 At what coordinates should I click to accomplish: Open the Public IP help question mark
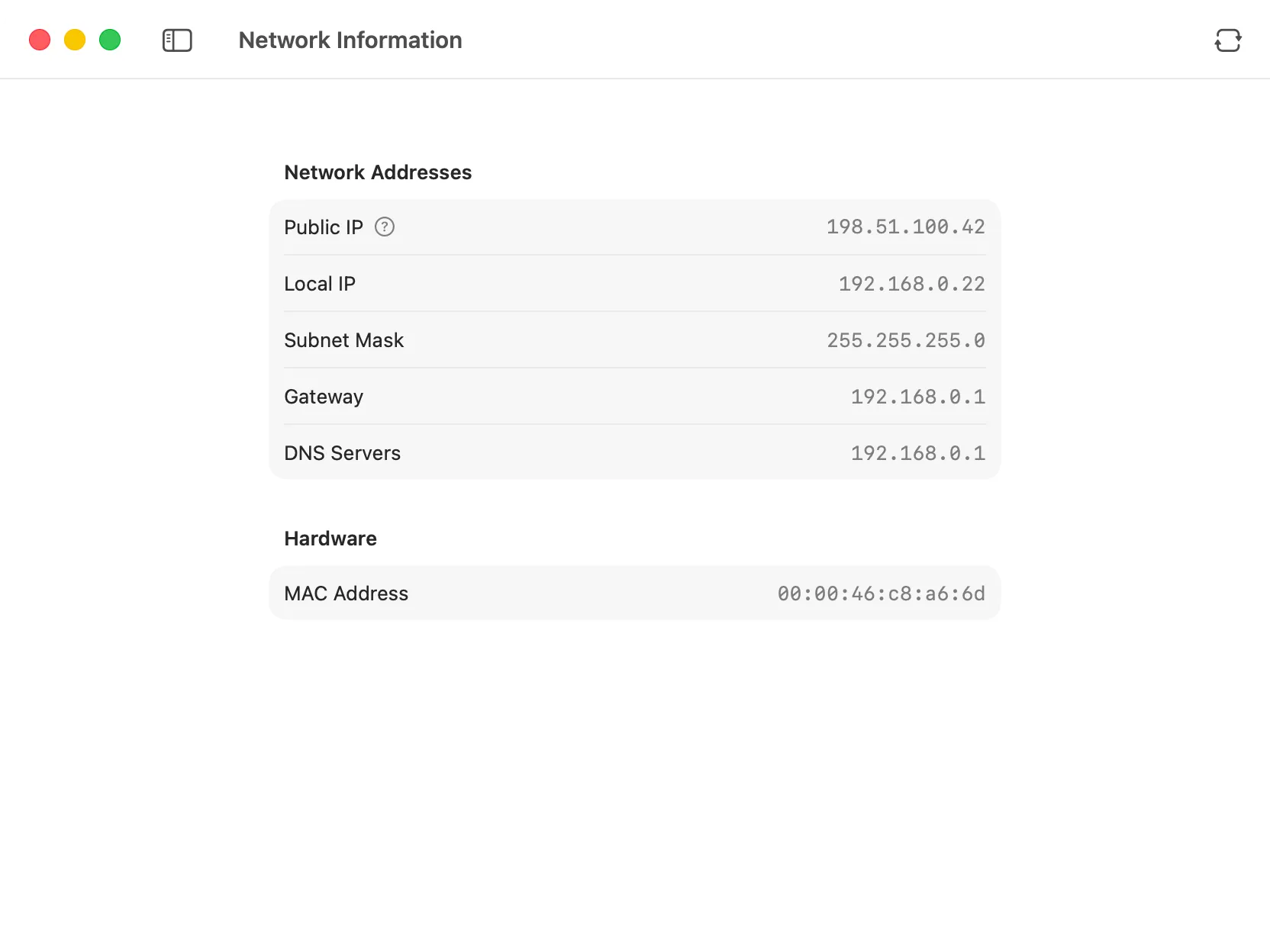pyautogui.click(x=385, y=227)
